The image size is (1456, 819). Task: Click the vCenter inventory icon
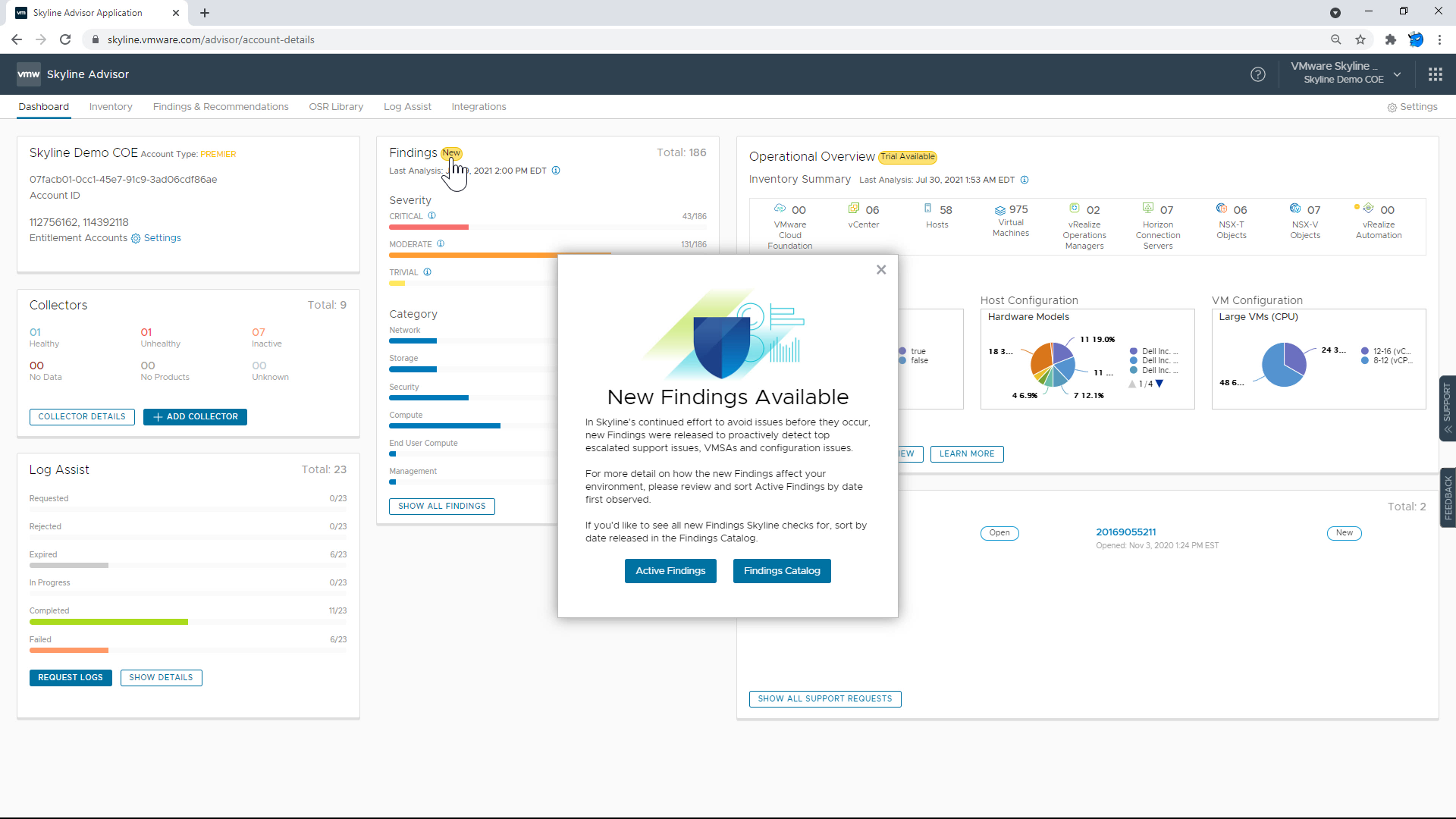[x=854, y=209]
